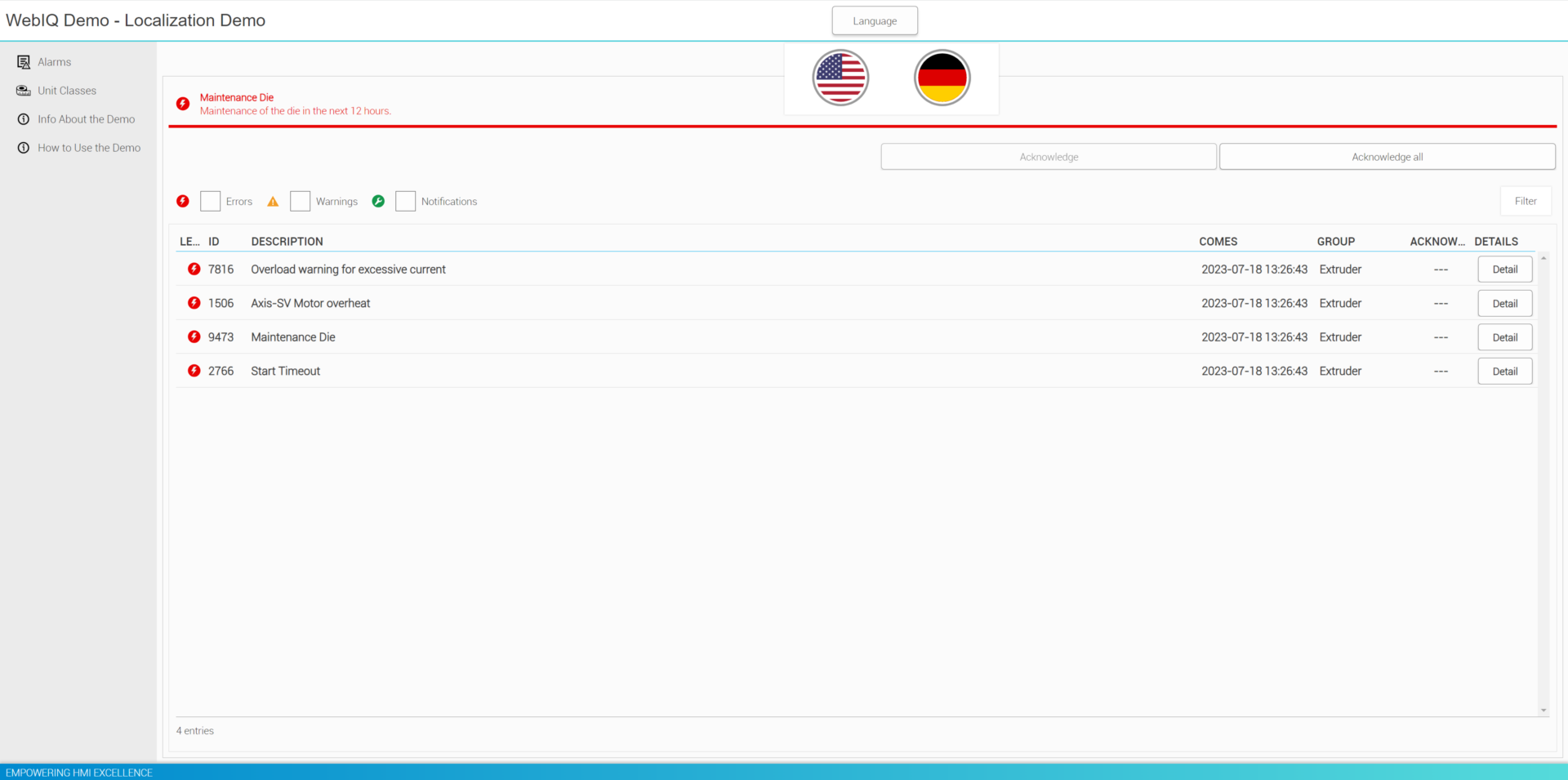The width and height of the screenshot is (1568, 780).
Task: Open the Language dropdown
Action: (875, 21)
